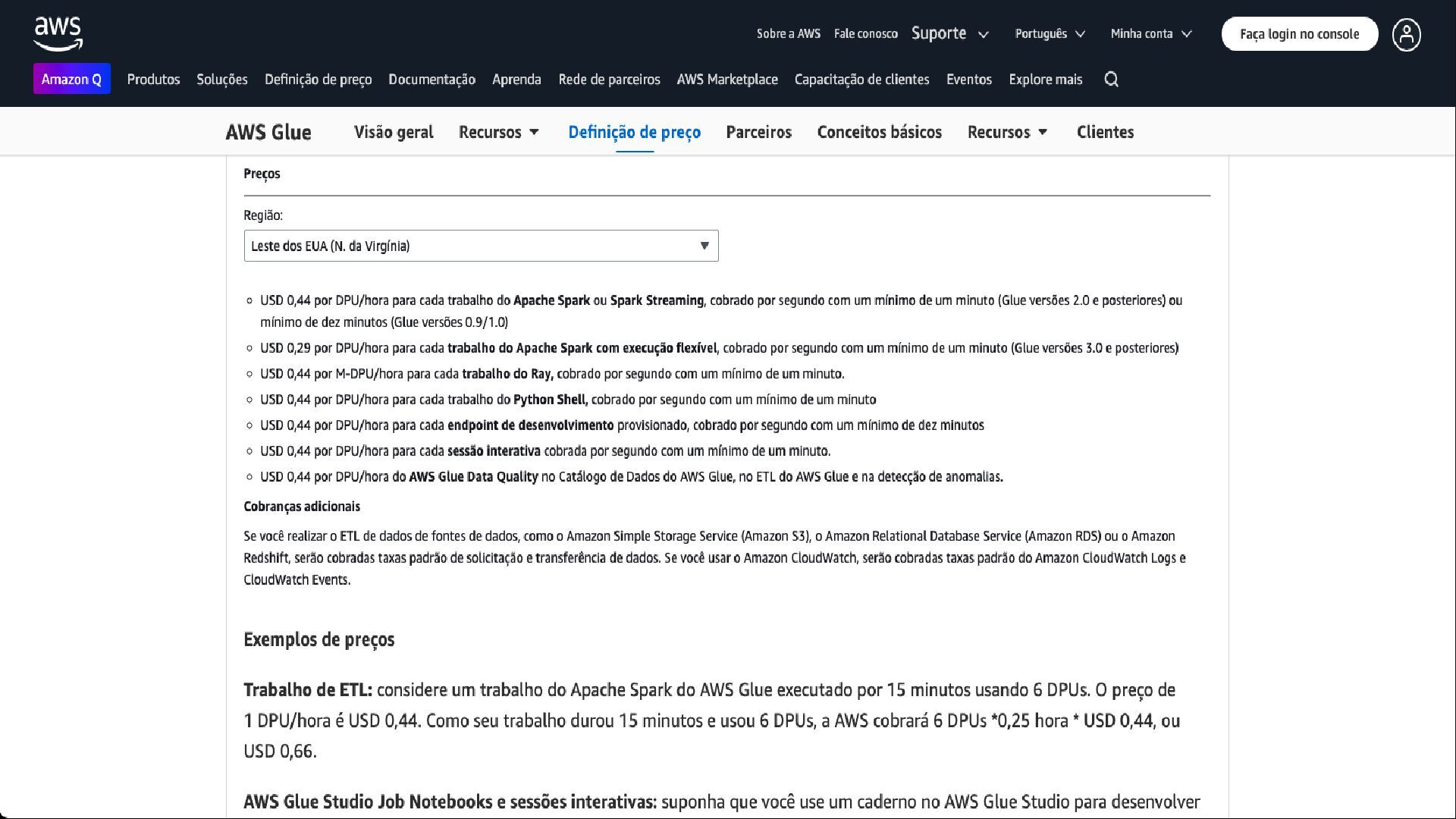This screenshot has width=1456, height=819.
Task: Open the Português language selector
Action: coord(1050,33)
